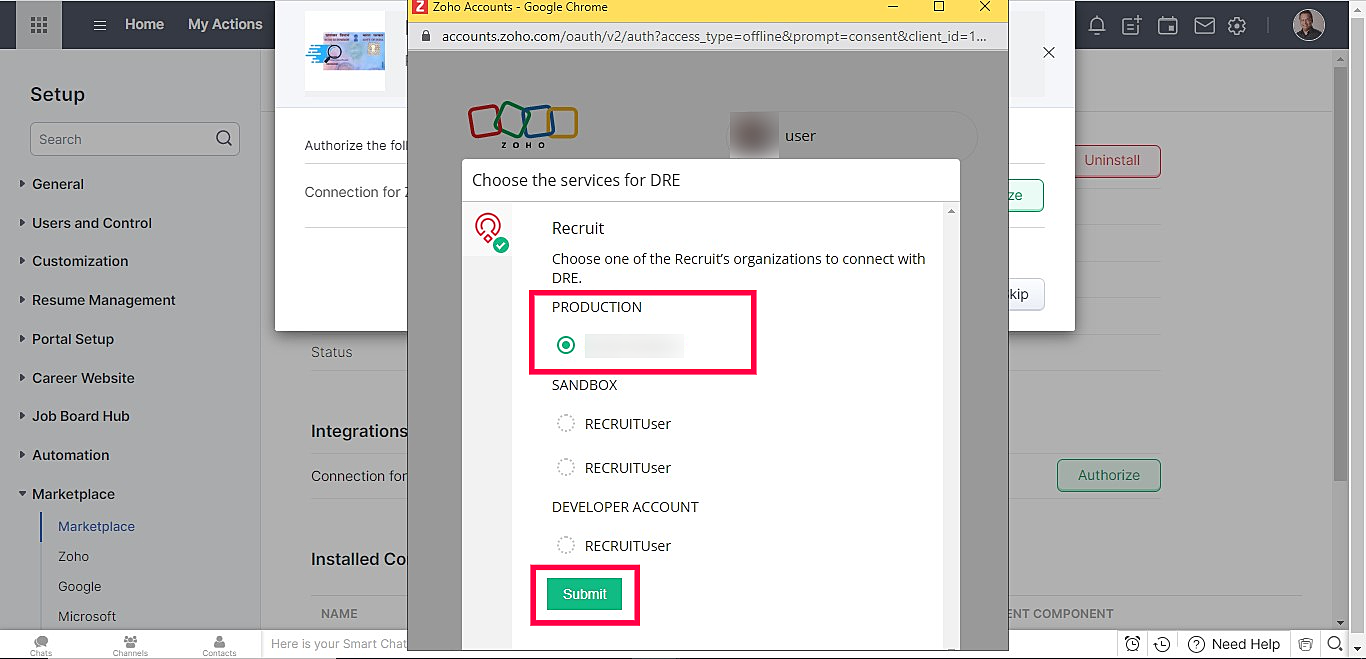Open the calendar icon in top bar
Image resolution: width=1366 pixels, height=659 pixels.
point(1168,26)
